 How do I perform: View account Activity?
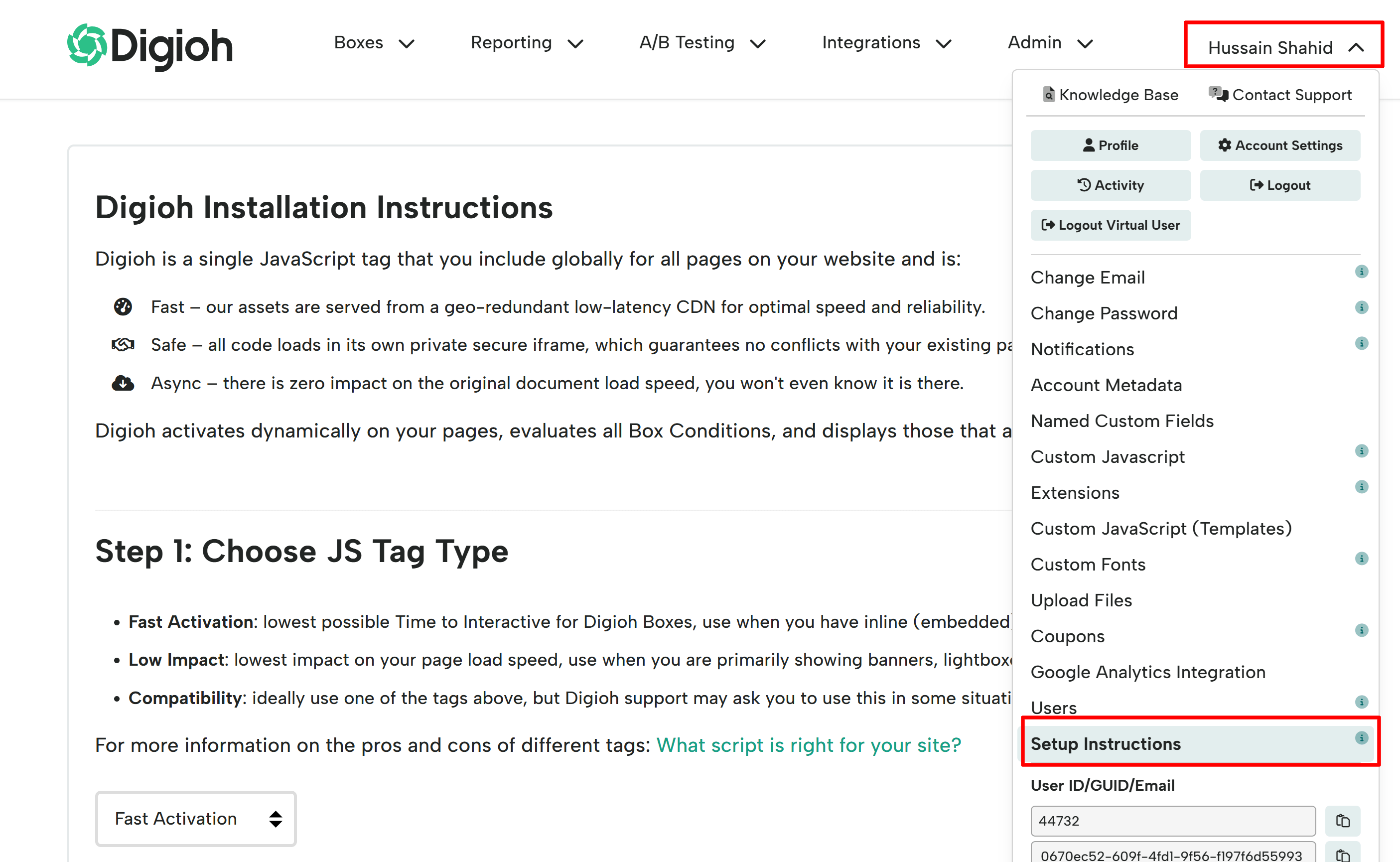click(1111, 185)
